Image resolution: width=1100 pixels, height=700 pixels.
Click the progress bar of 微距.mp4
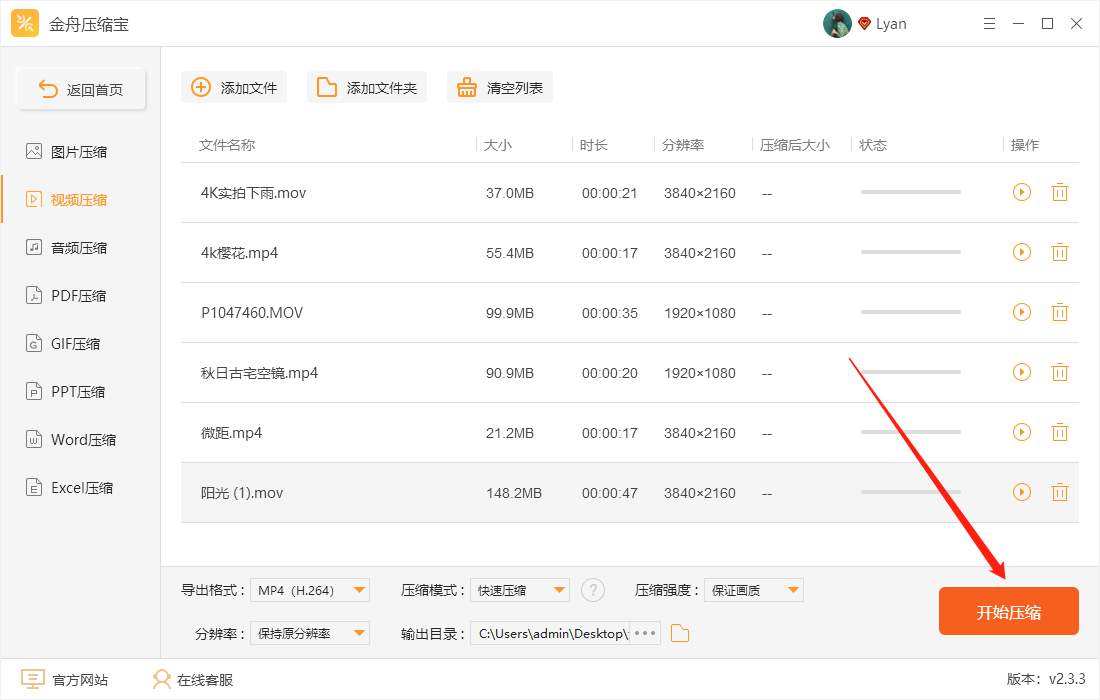(x=910, y=432)
